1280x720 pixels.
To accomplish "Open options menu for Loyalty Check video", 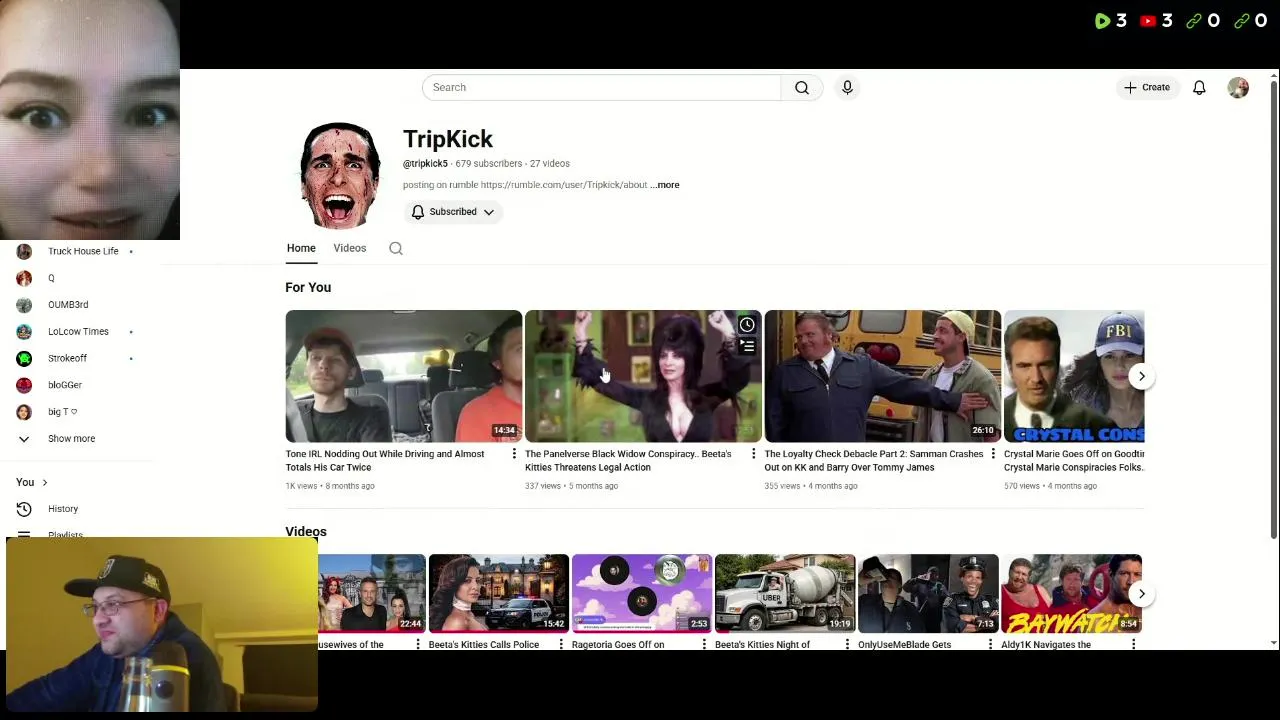I will pyautogui.click(x=993, y=455).
